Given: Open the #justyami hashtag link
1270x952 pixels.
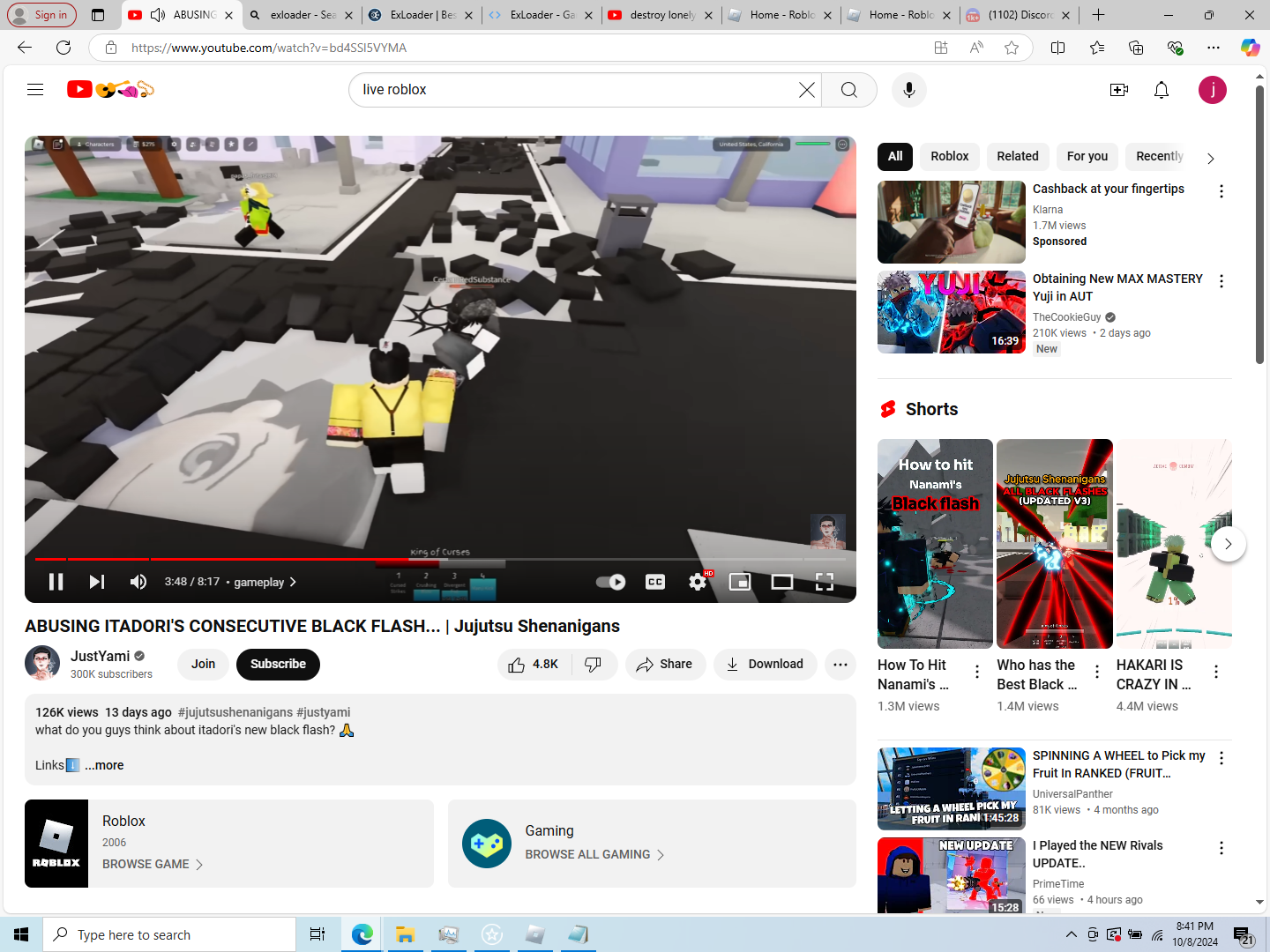Looking at the screenshot, I should [324, 712].
